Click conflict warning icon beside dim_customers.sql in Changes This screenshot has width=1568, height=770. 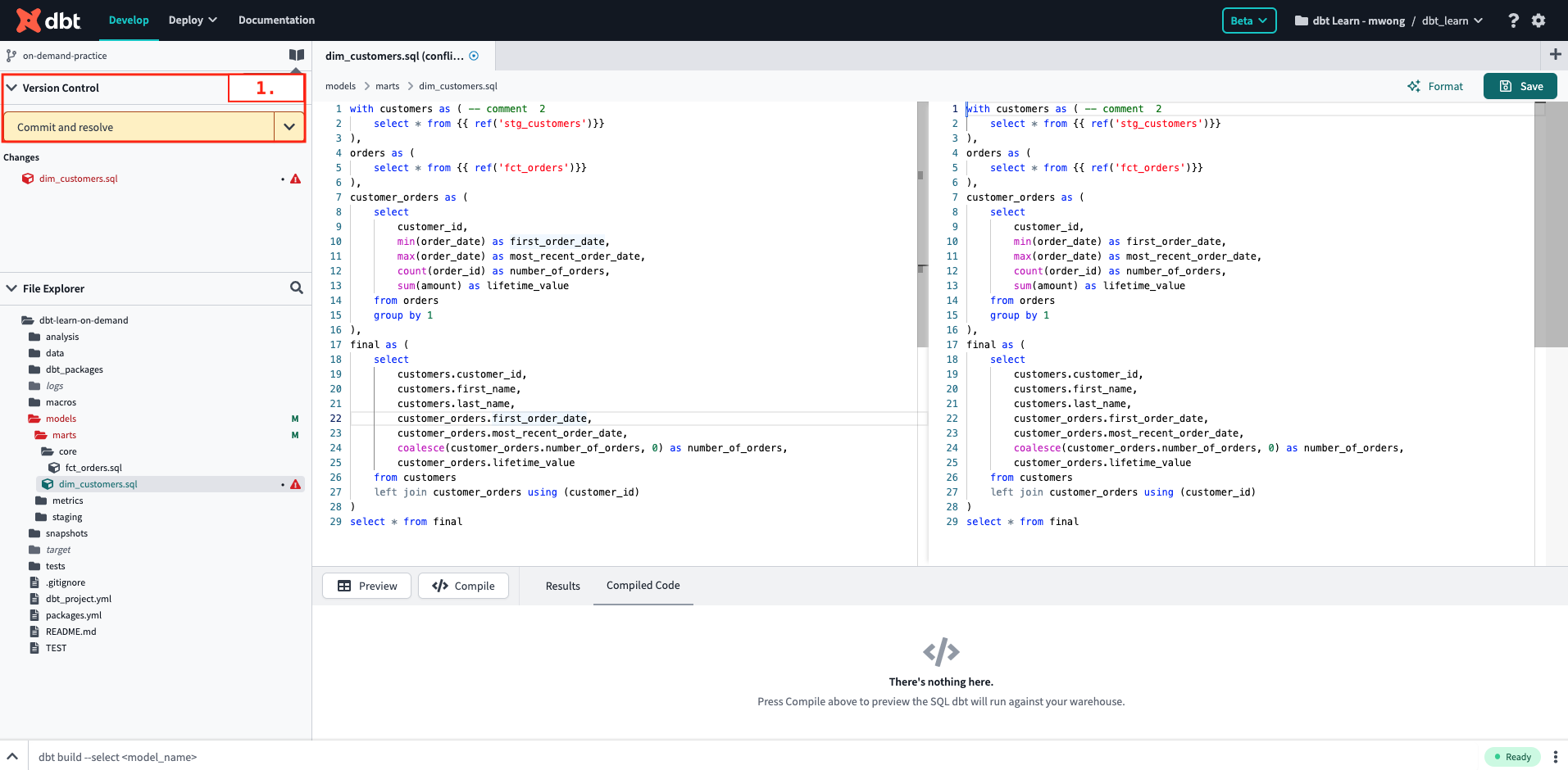[x=295, y=179]
